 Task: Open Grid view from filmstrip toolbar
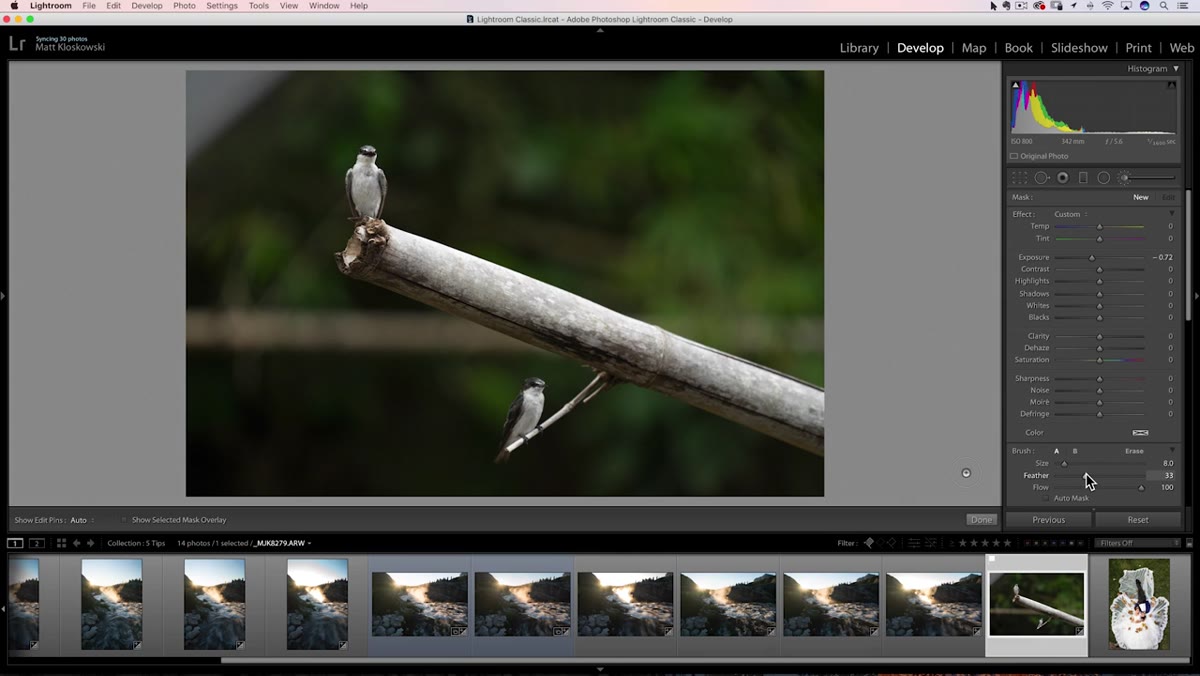pos(61,543)
